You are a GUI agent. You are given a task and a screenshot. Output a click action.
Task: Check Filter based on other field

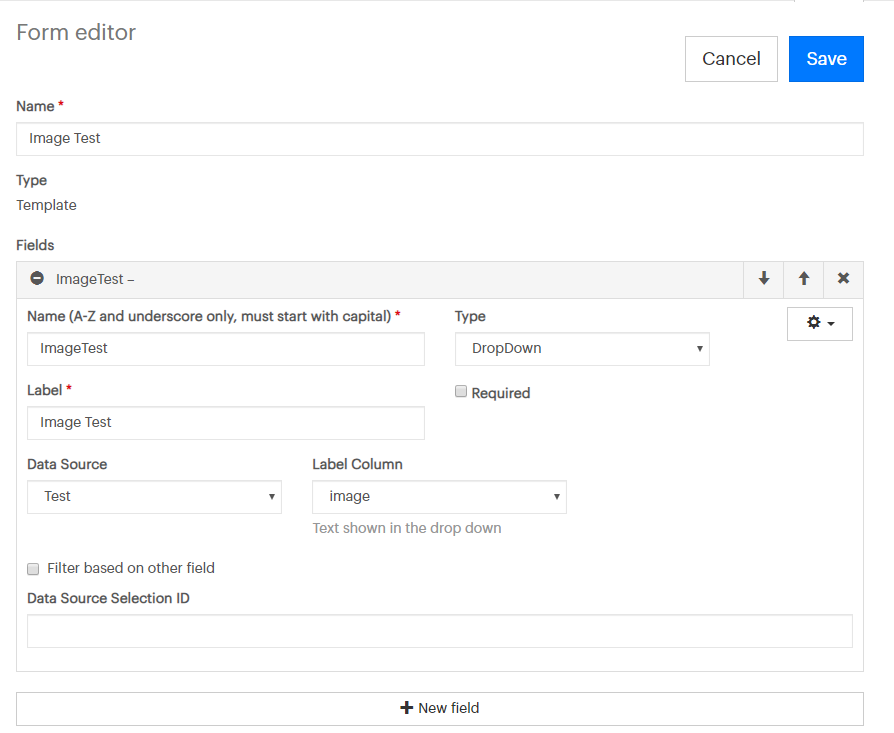(x=34, y=568)
